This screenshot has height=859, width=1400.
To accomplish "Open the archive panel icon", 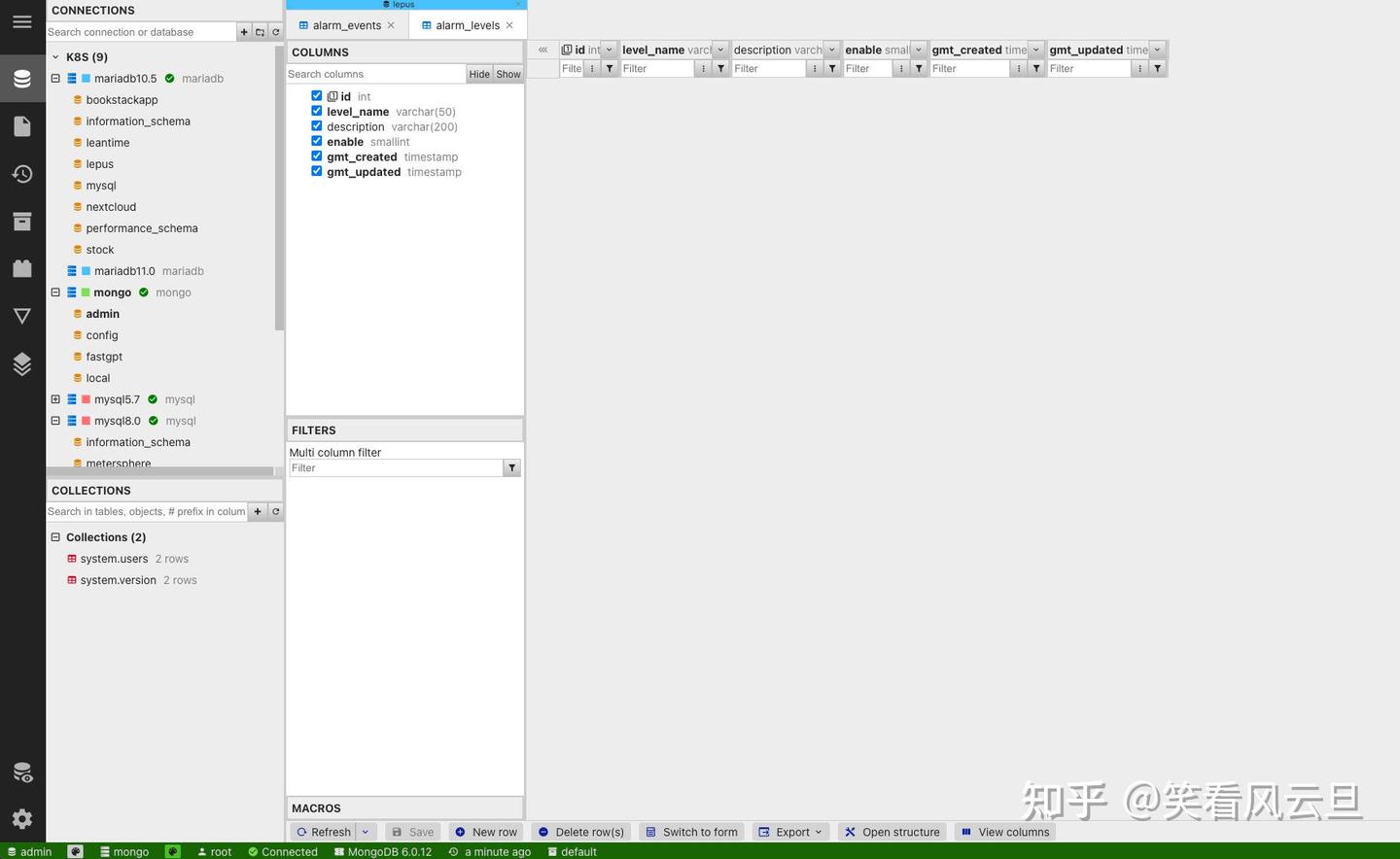I will 22,221.
